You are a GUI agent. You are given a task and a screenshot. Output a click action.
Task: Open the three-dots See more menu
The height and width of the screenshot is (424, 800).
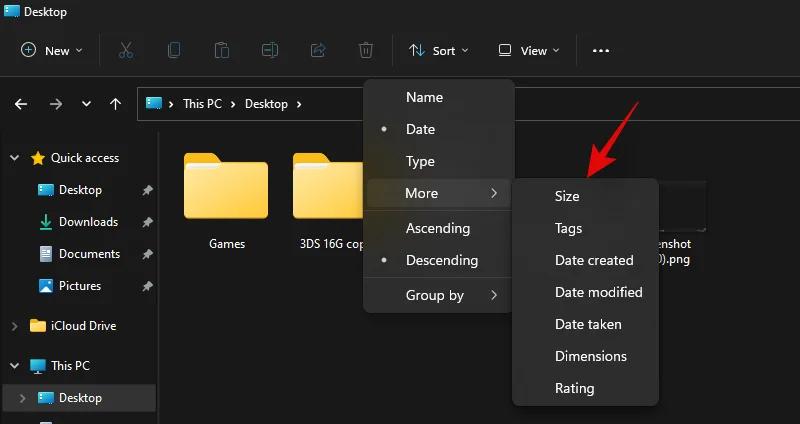point(601,51)
